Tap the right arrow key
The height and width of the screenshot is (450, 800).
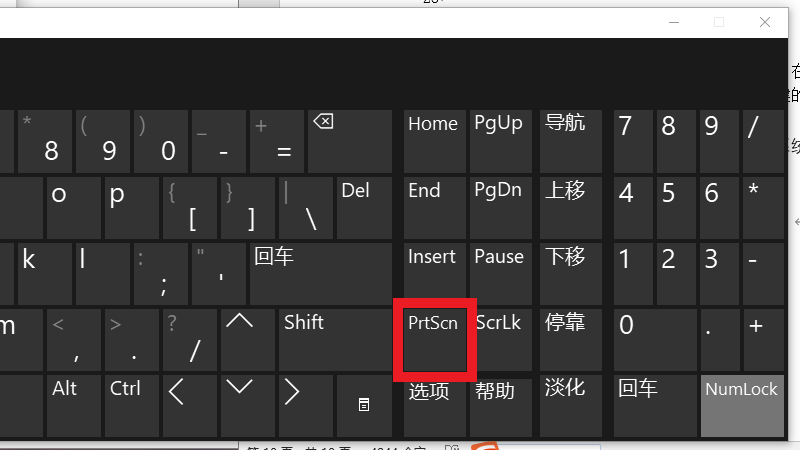pos(306,406)
